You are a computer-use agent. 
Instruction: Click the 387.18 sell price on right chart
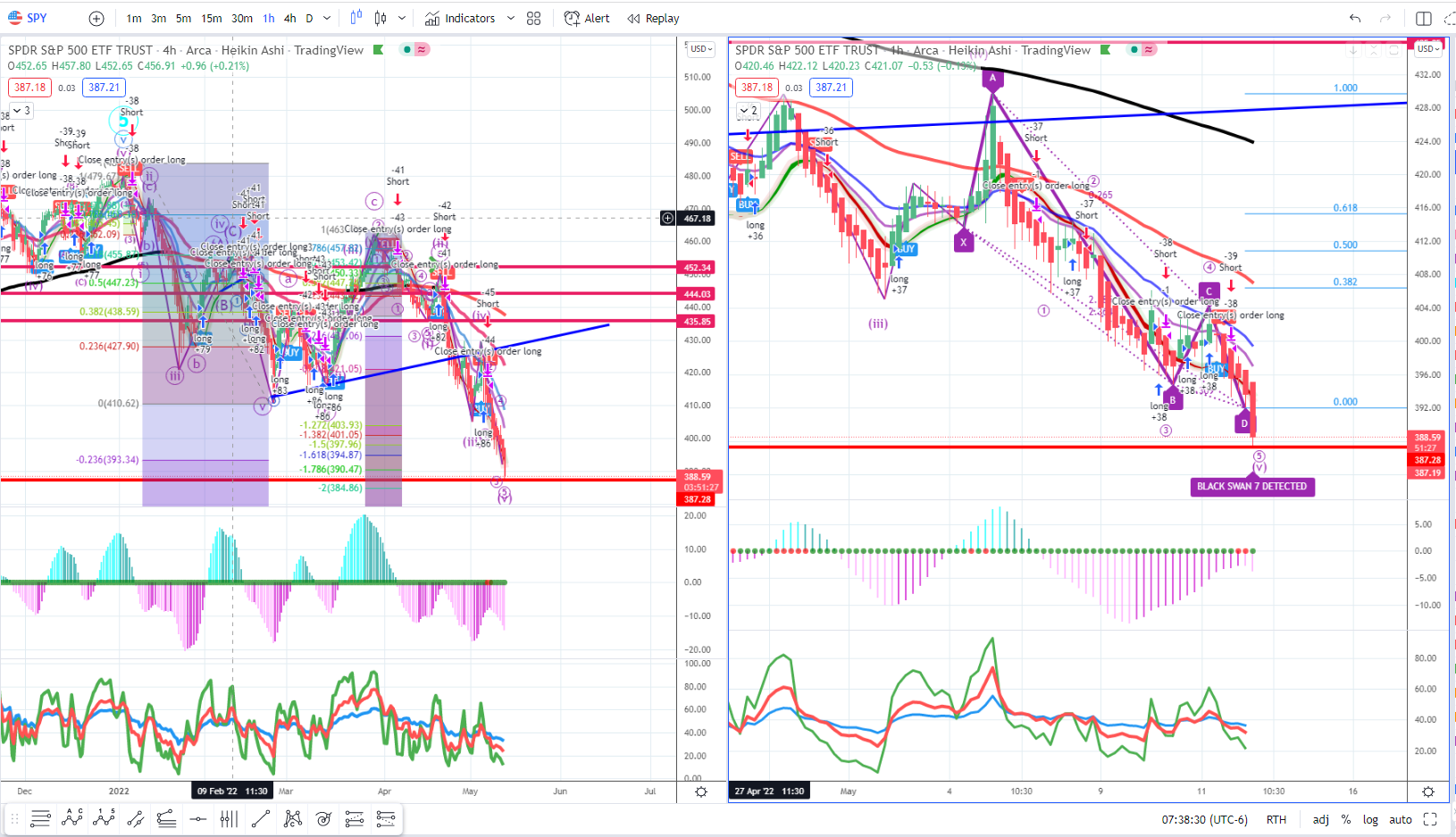[757, 88]
